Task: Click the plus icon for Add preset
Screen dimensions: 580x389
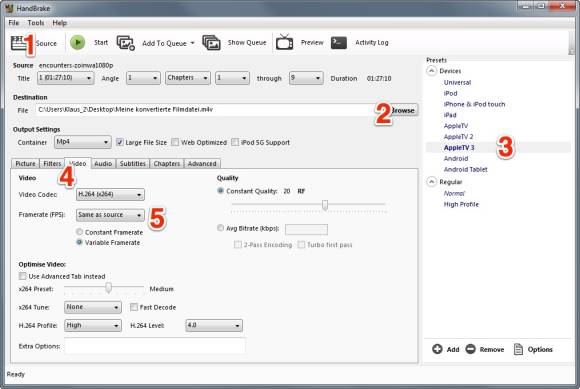Action: 437,349
